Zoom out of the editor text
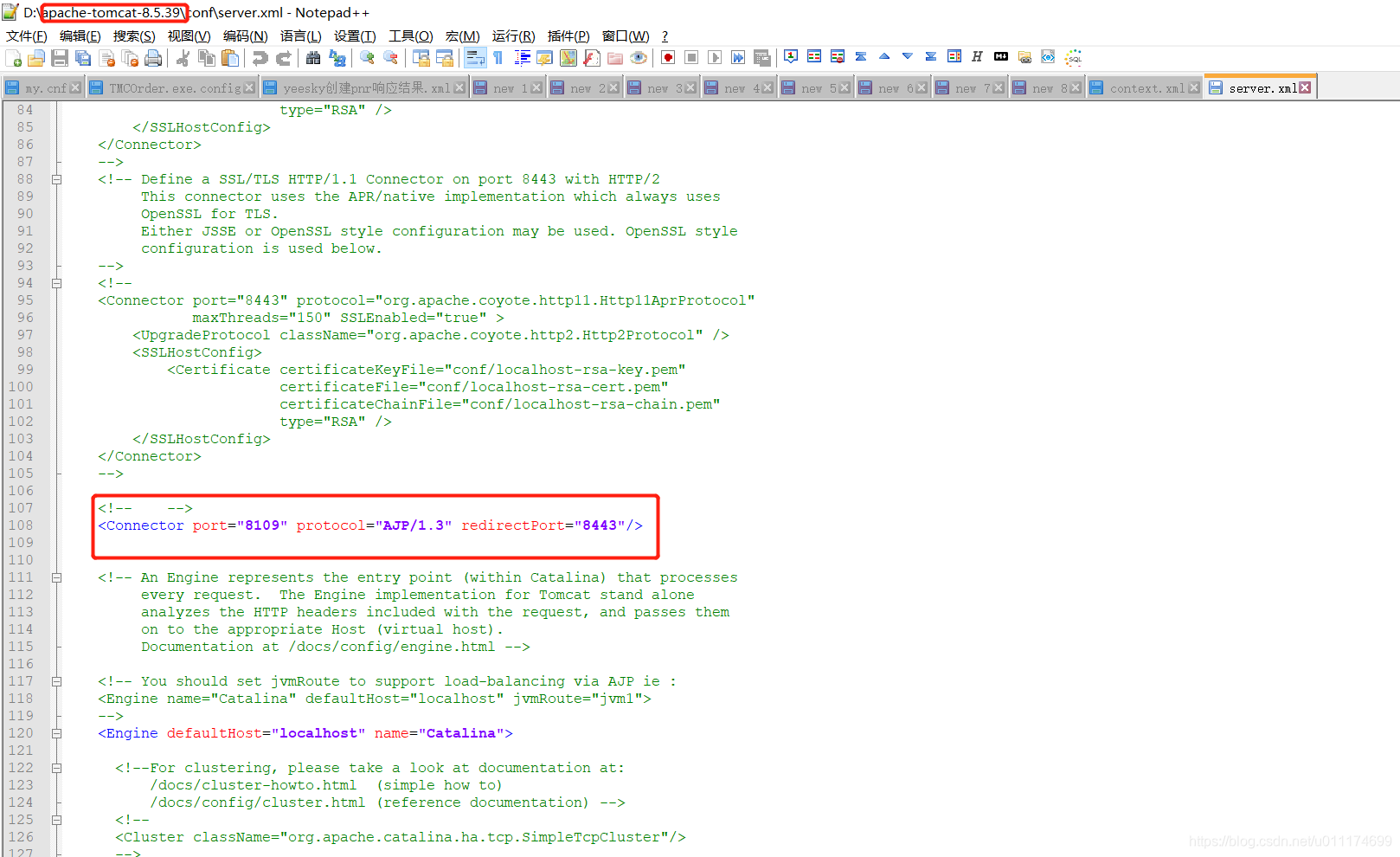Viewport: 1400px width, 857px height. 390,58
